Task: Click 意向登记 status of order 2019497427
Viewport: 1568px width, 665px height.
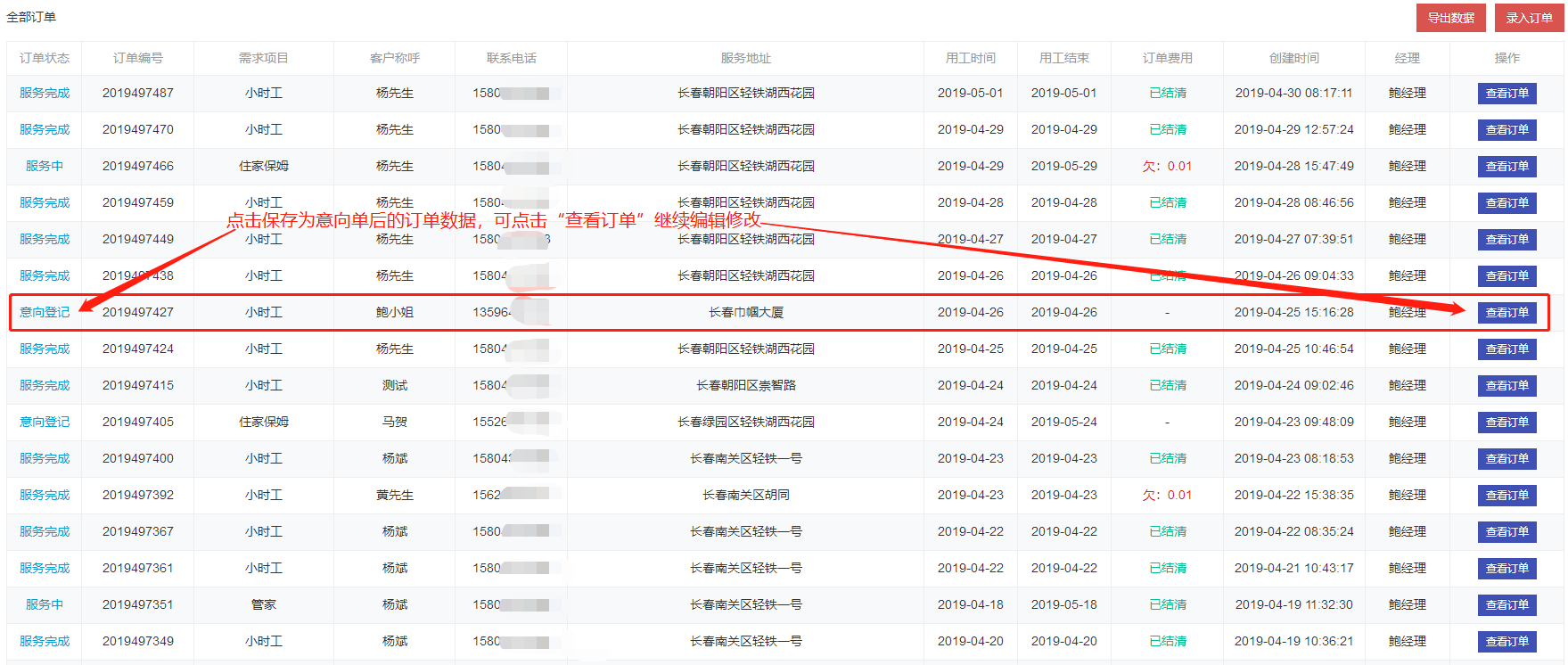Action: coord(45,312)
